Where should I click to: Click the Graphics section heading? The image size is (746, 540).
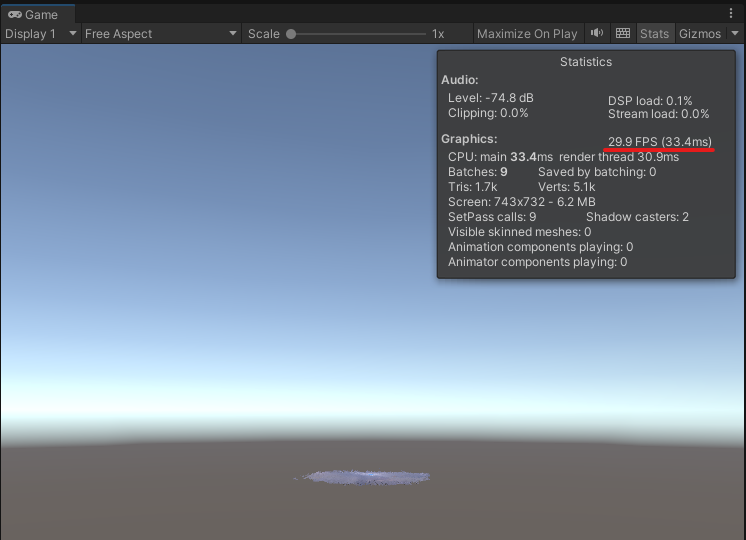pyautogui.click(x=469, y=139)
